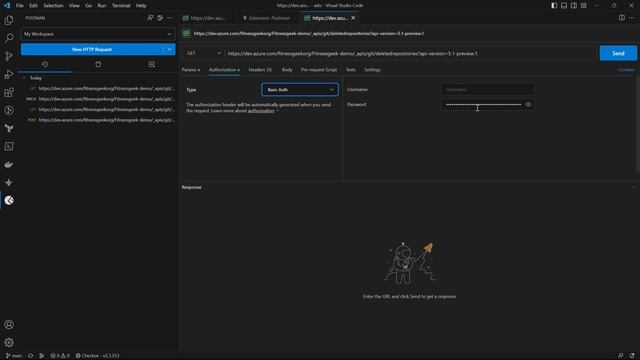
Task: Close the active https://dev.azu editor tab
Action: pyautogui.click(x=353, y=18)
